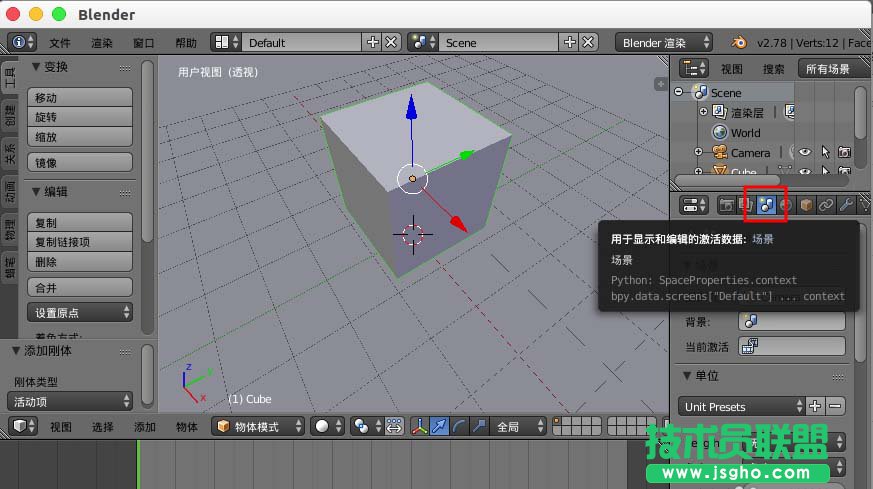873x489 pixels.
Task: Open the Modifiers wrench tab
Action: click(846, 205)
